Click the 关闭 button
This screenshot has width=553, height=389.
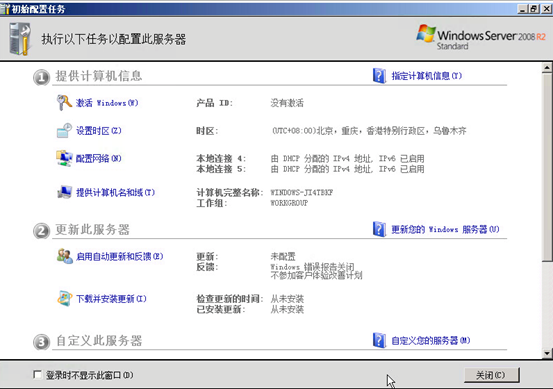point(491,375)
